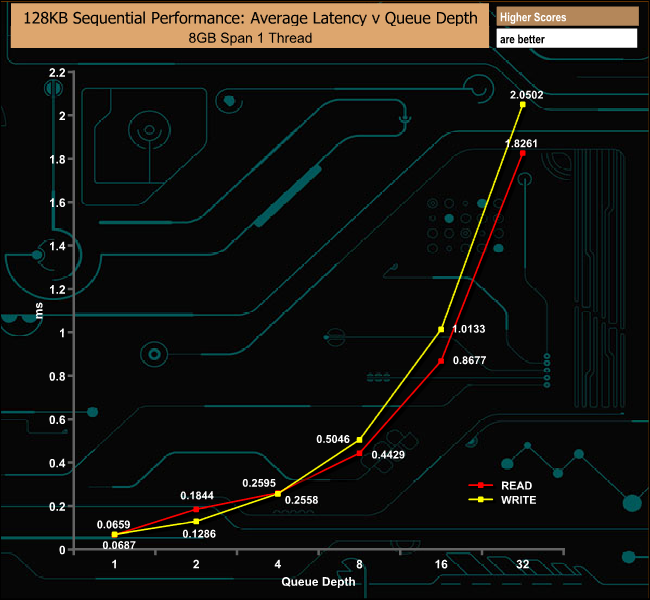This screenshot has height=600, width=650.
Task: Click the 'are better' white box
Action: (567, 39)
